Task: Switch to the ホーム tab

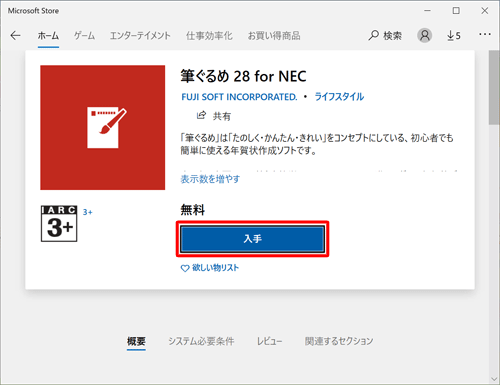Action: 48,36
